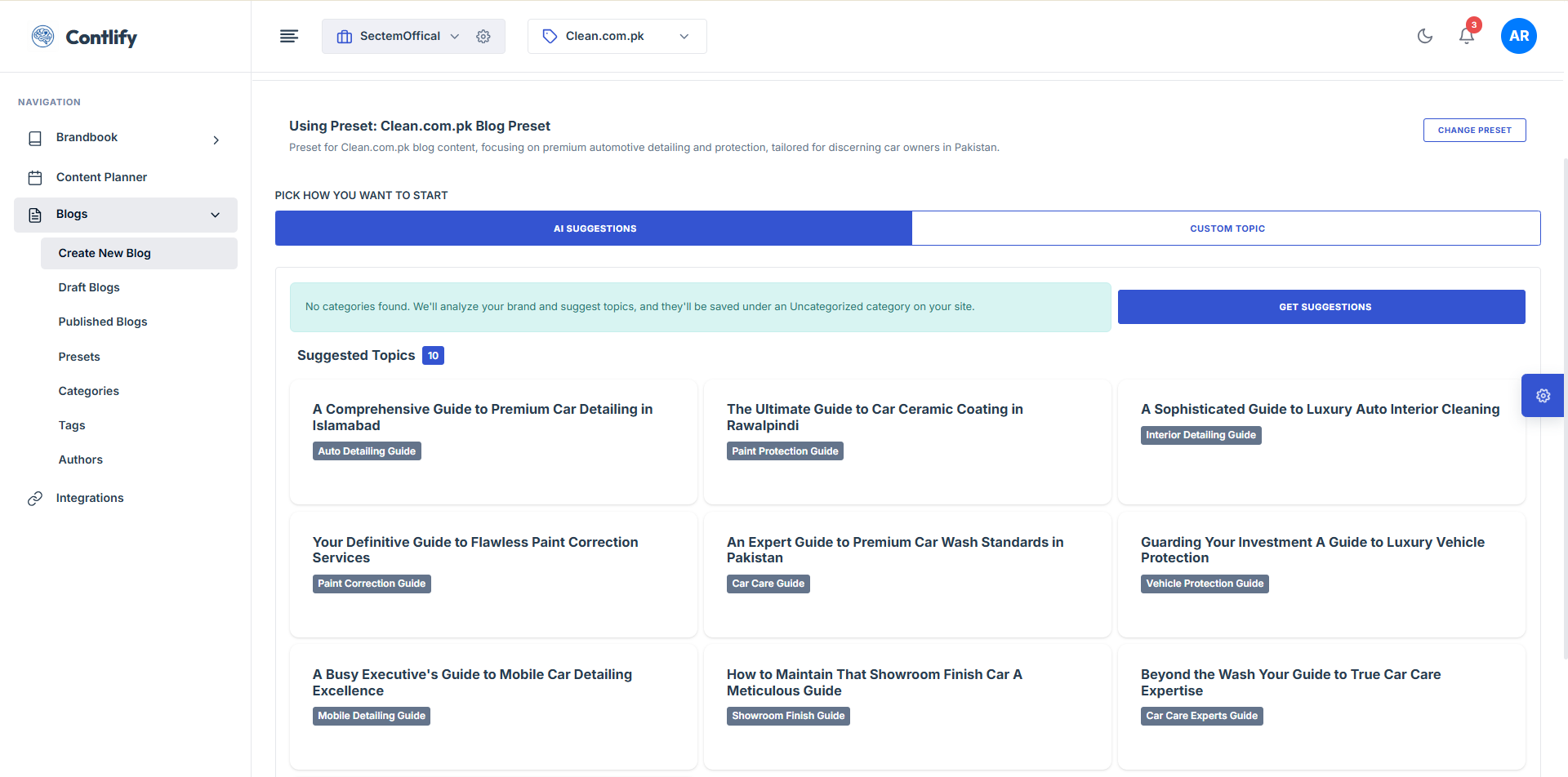
Task: Open workspace settings gear next to SectemOffical
Action: pyautogui.click(x=483, y=37)
